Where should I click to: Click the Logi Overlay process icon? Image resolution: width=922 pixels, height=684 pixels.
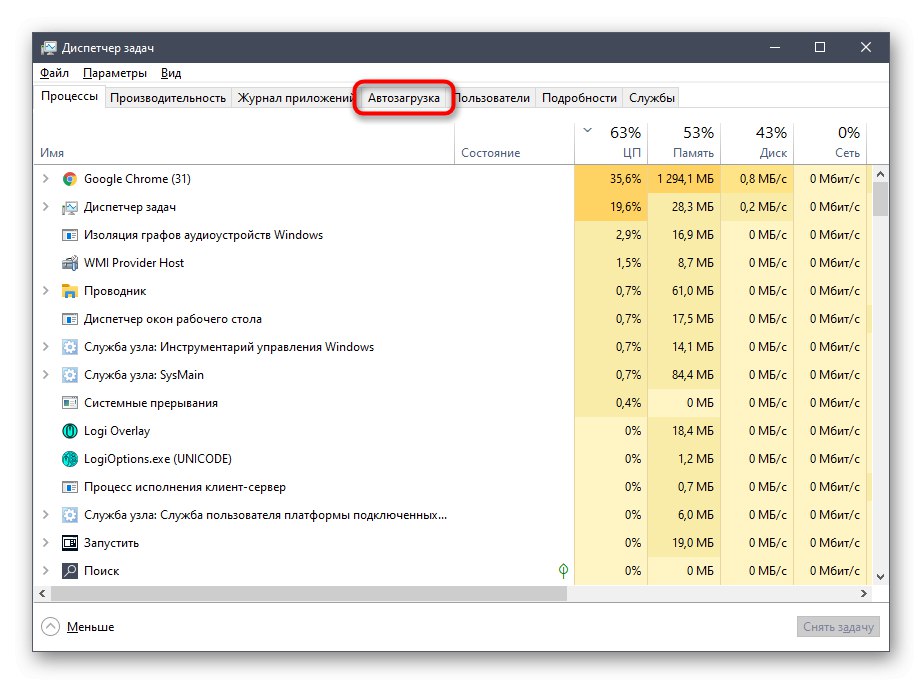70,431
